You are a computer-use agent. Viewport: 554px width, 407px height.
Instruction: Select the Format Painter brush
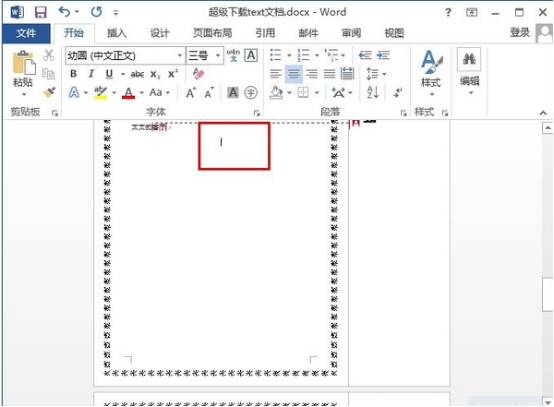(x=49, y=92)
